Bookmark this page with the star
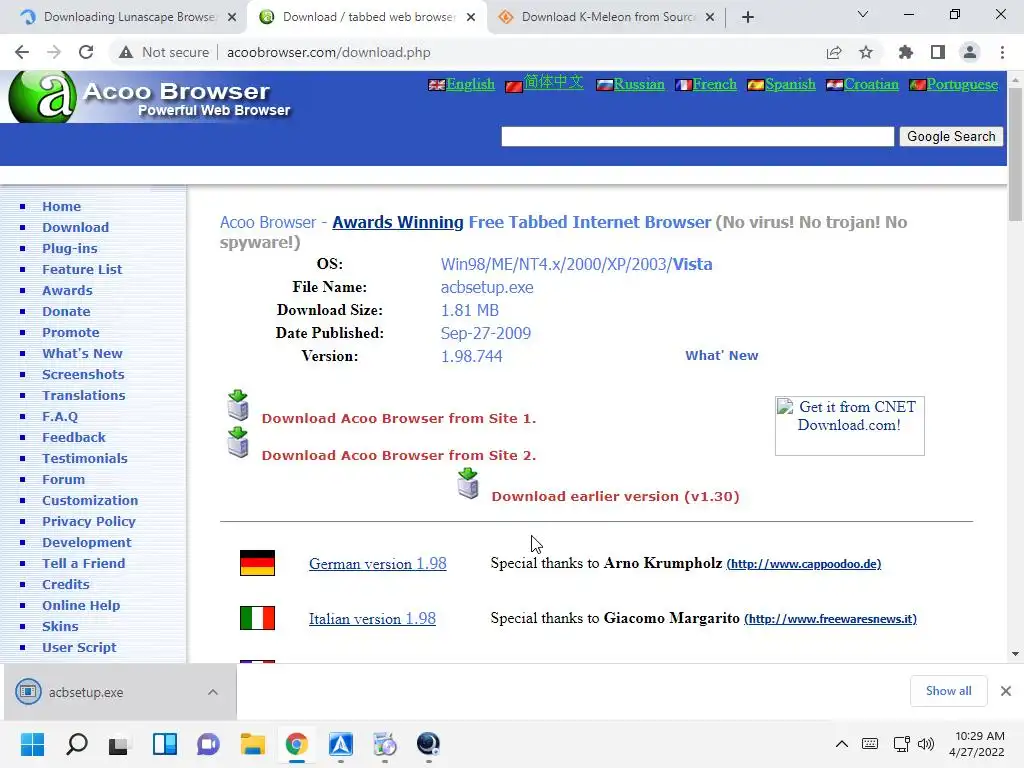The height and width of the screenshot is (768, 1024). (x=866, y=52)
